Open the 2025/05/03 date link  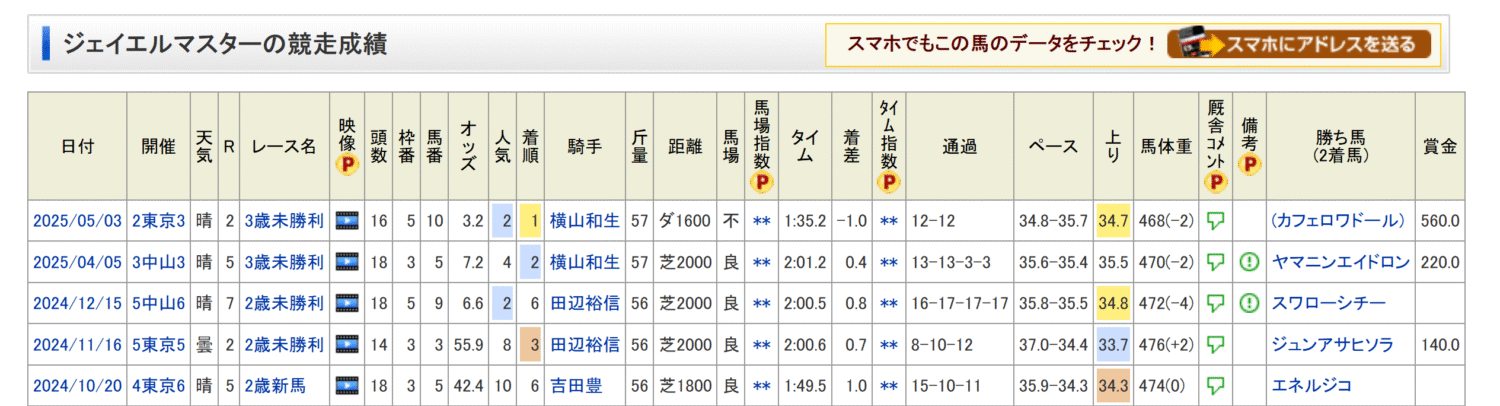pyautogui.click(x=77, y=221)
